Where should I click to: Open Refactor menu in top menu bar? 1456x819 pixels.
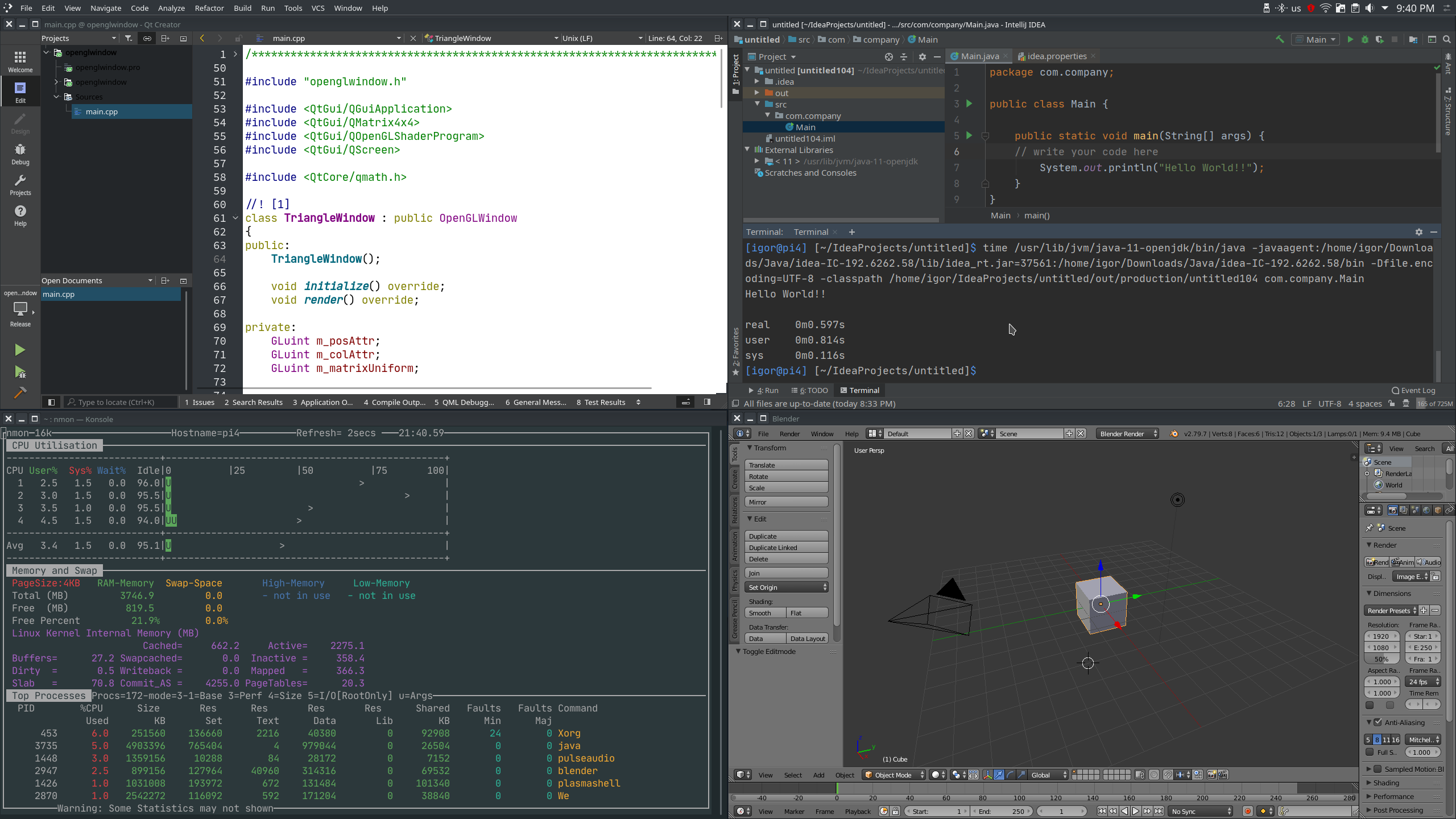[209, 8]
